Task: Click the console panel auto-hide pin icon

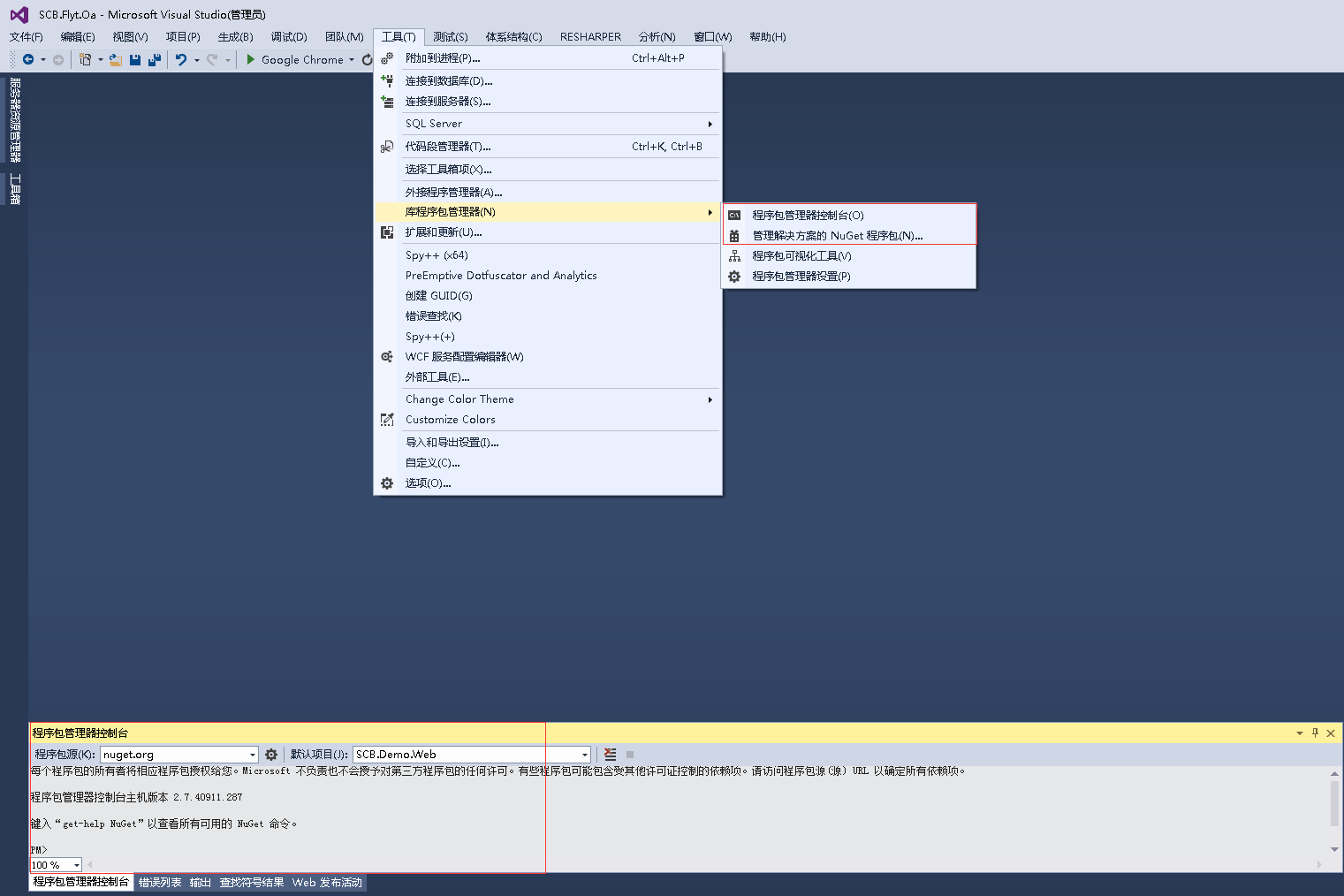Action: 1315,733
